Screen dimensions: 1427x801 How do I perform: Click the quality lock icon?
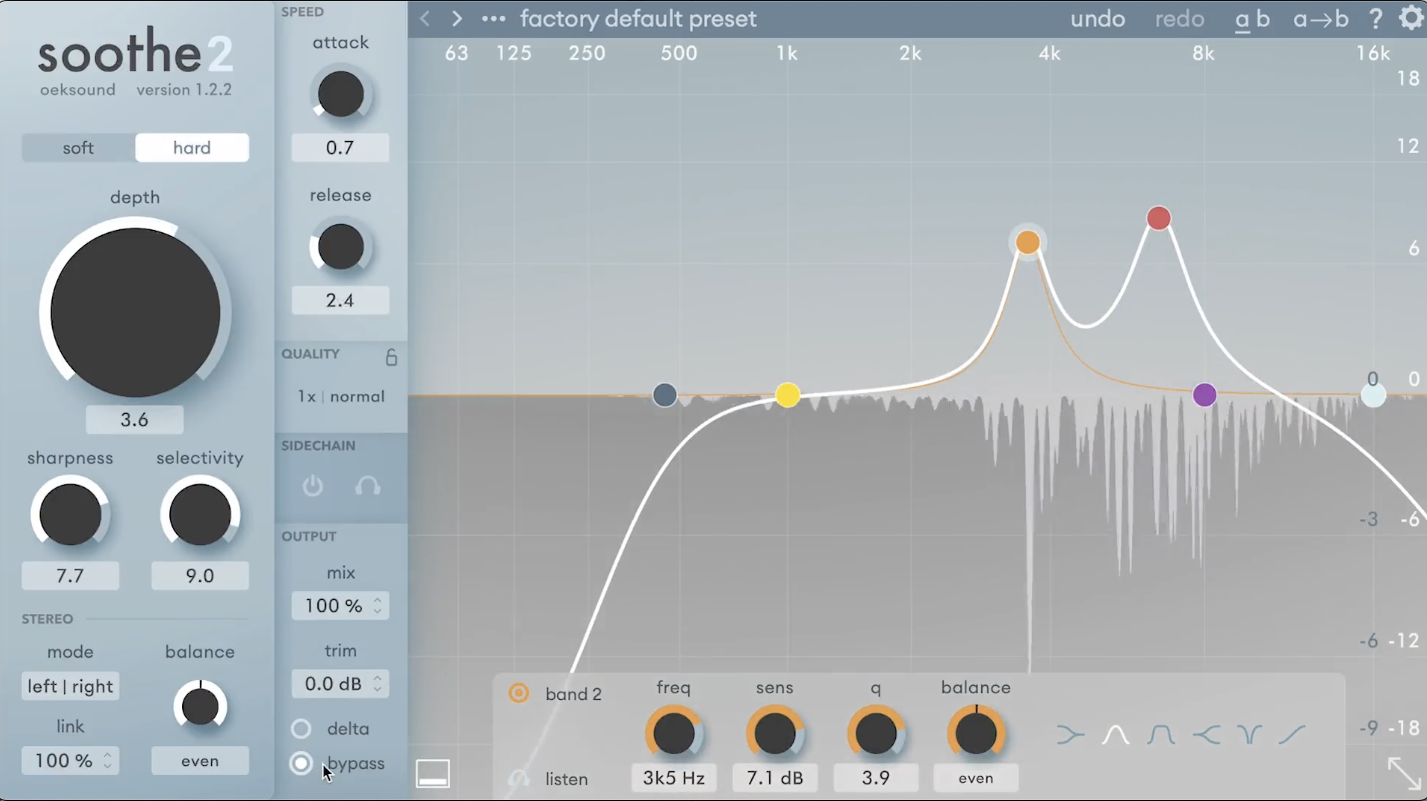tap(391, 357)
